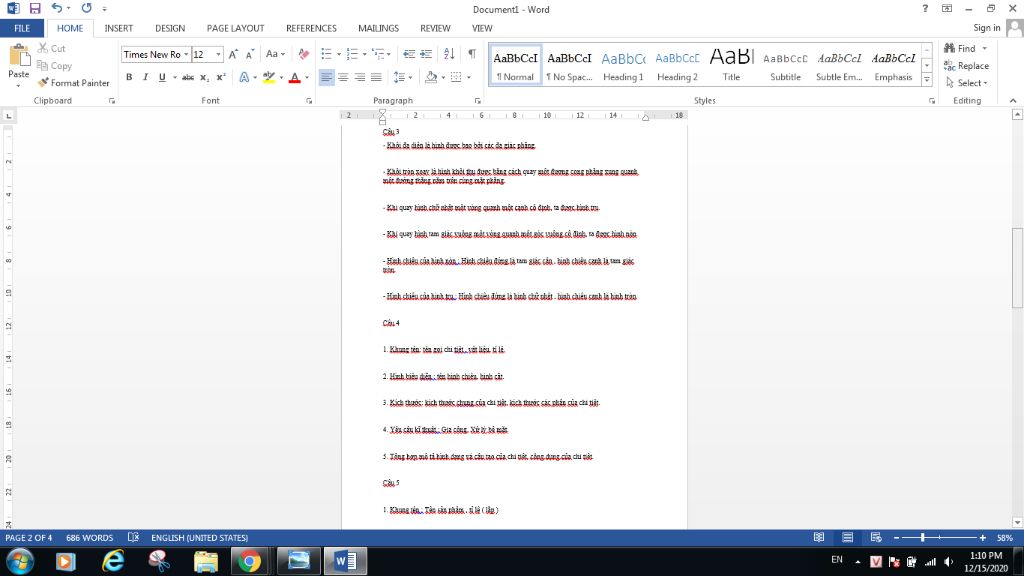1024x576 pixels.
Task: Click the zoom slider handle
Action: (922, 537)
